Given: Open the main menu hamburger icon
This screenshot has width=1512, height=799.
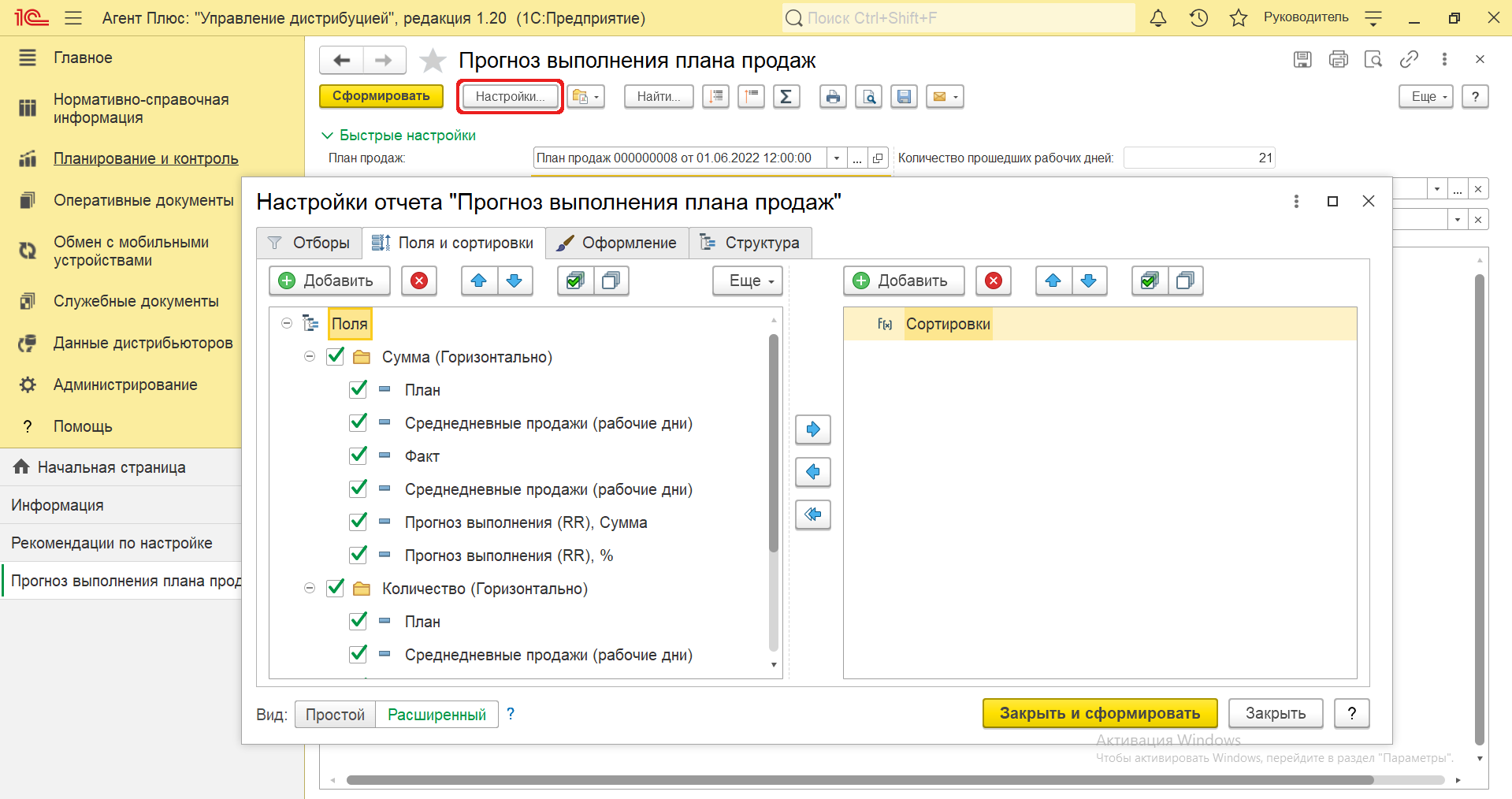Looking at the screenshot, I should 73,17.
